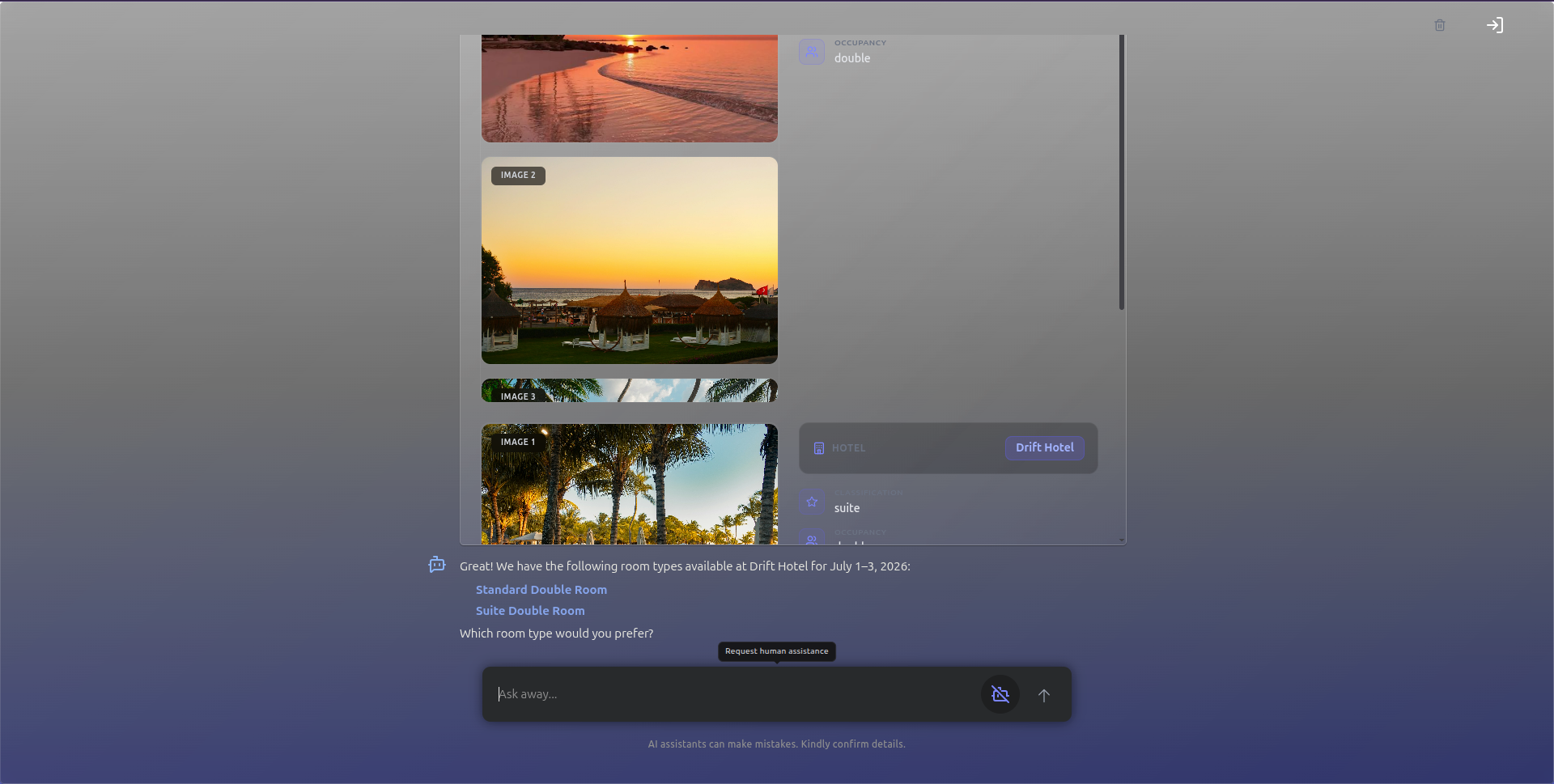Click the login arrow icon

(x=1495, y=25)
